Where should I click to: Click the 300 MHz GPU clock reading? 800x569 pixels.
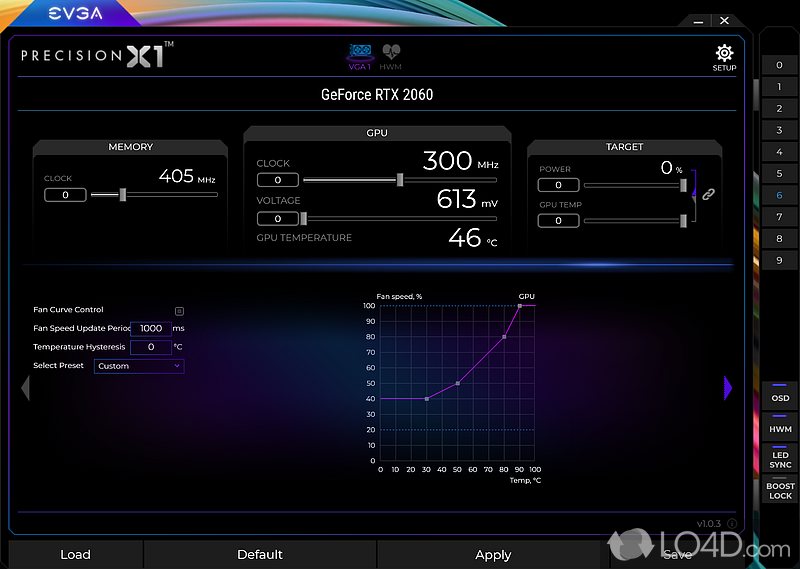[x=460, y=161]
